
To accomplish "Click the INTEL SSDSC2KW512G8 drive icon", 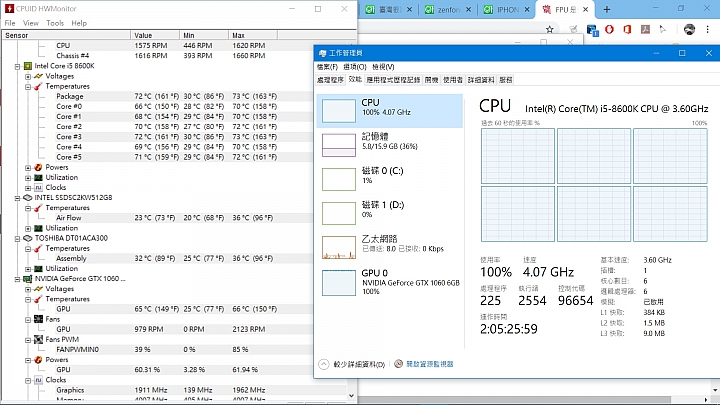I will coord(28,198).
